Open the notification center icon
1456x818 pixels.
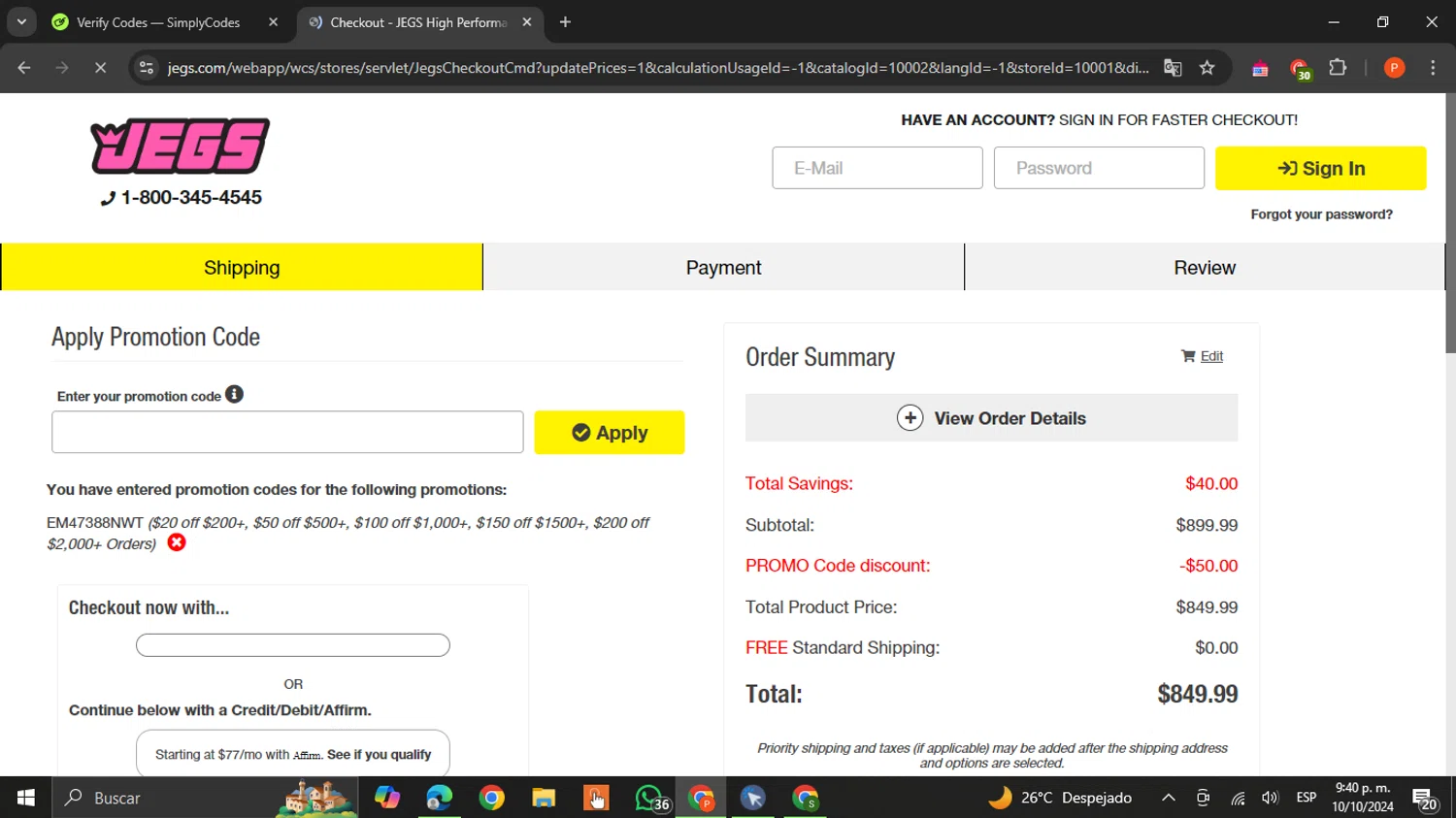1425,799
